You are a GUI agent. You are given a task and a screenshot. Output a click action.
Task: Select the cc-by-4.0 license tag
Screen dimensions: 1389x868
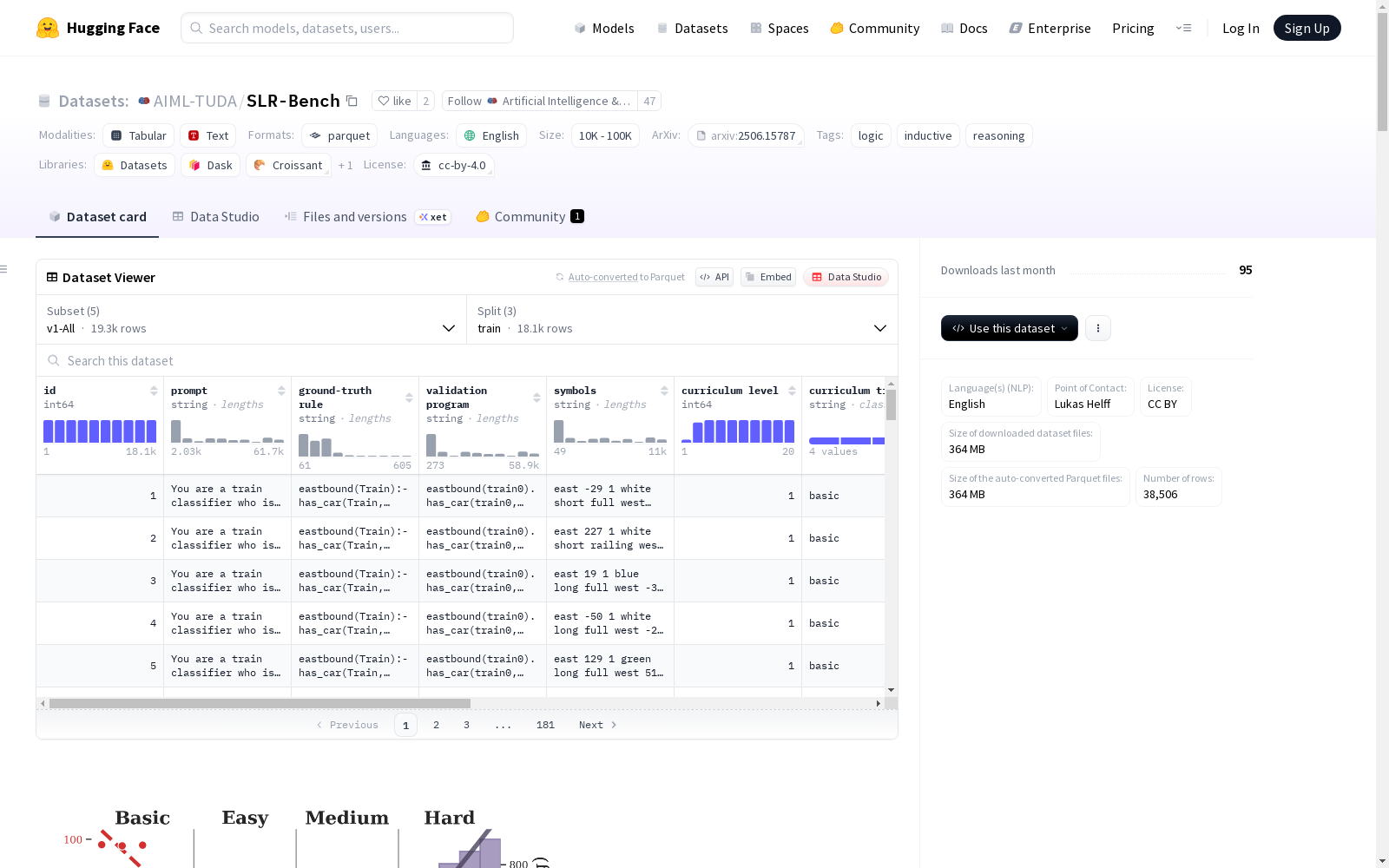[x=453, y=165]
